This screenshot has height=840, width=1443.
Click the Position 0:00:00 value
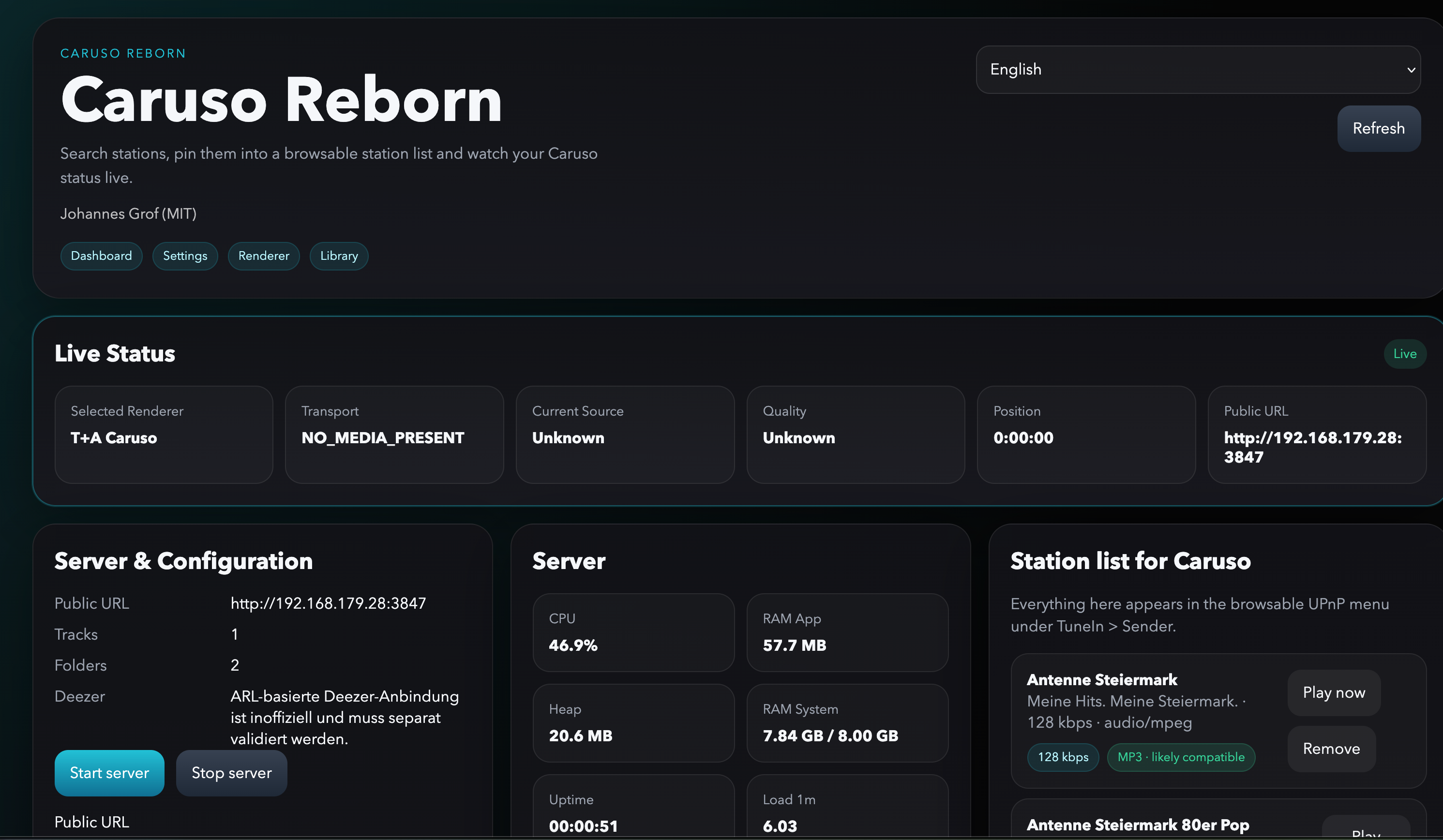point(1023,438)
